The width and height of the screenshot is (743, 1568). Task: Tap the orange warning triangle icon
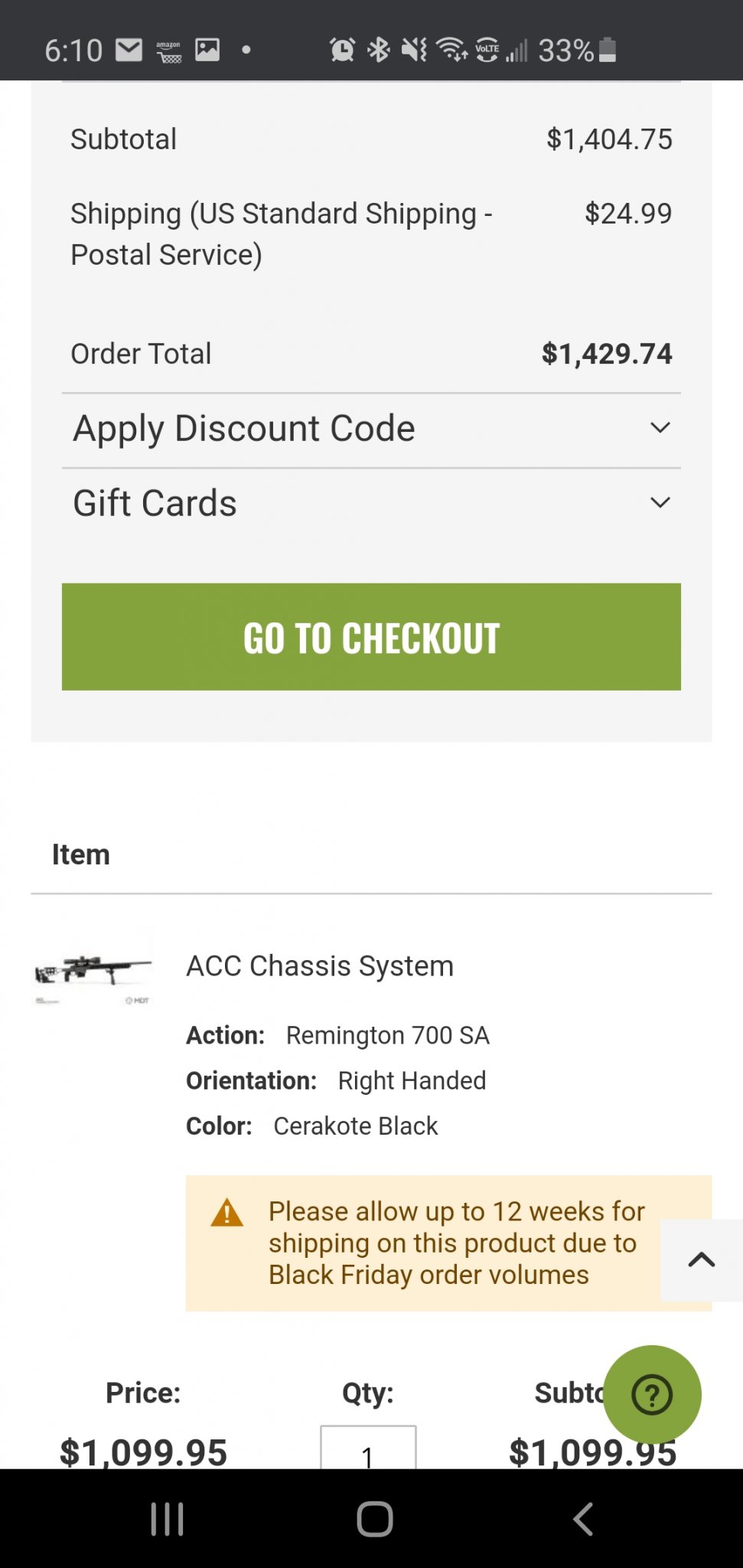click(x=227, y=1213)
